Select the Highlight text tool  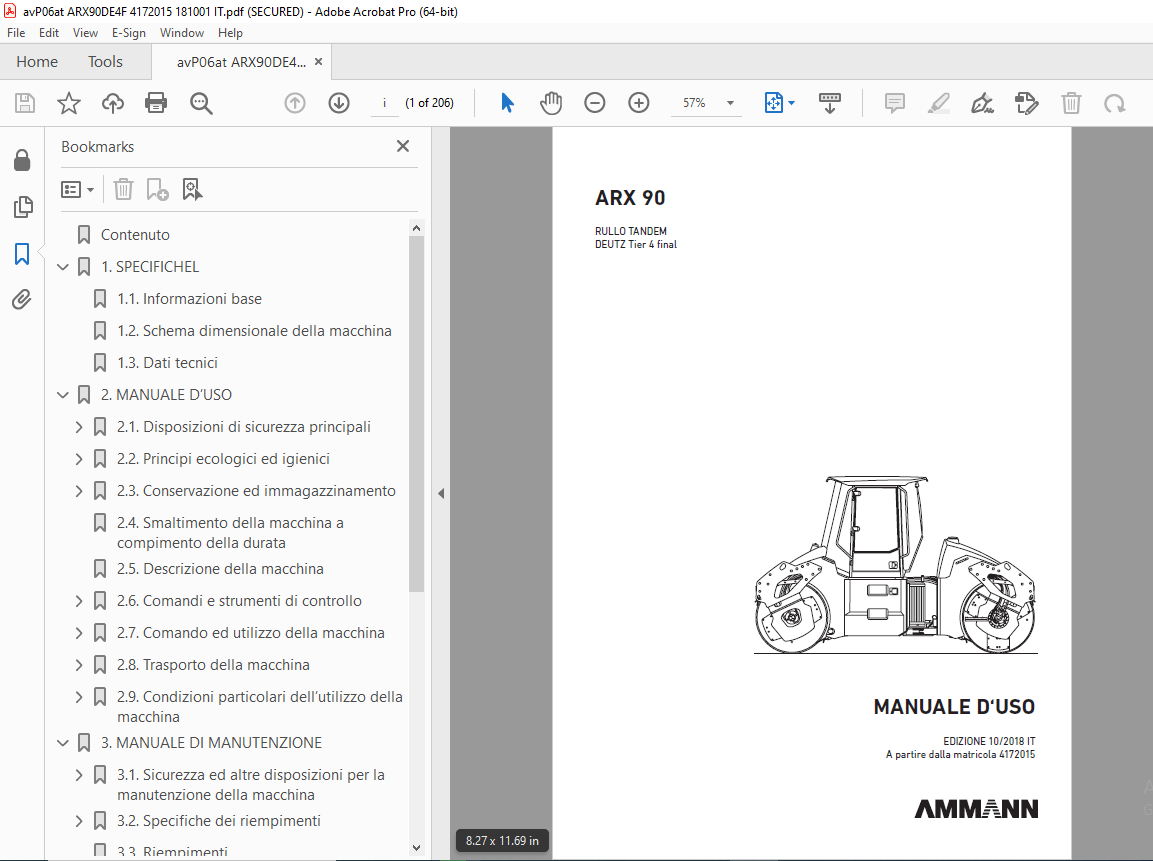(938, 103)
